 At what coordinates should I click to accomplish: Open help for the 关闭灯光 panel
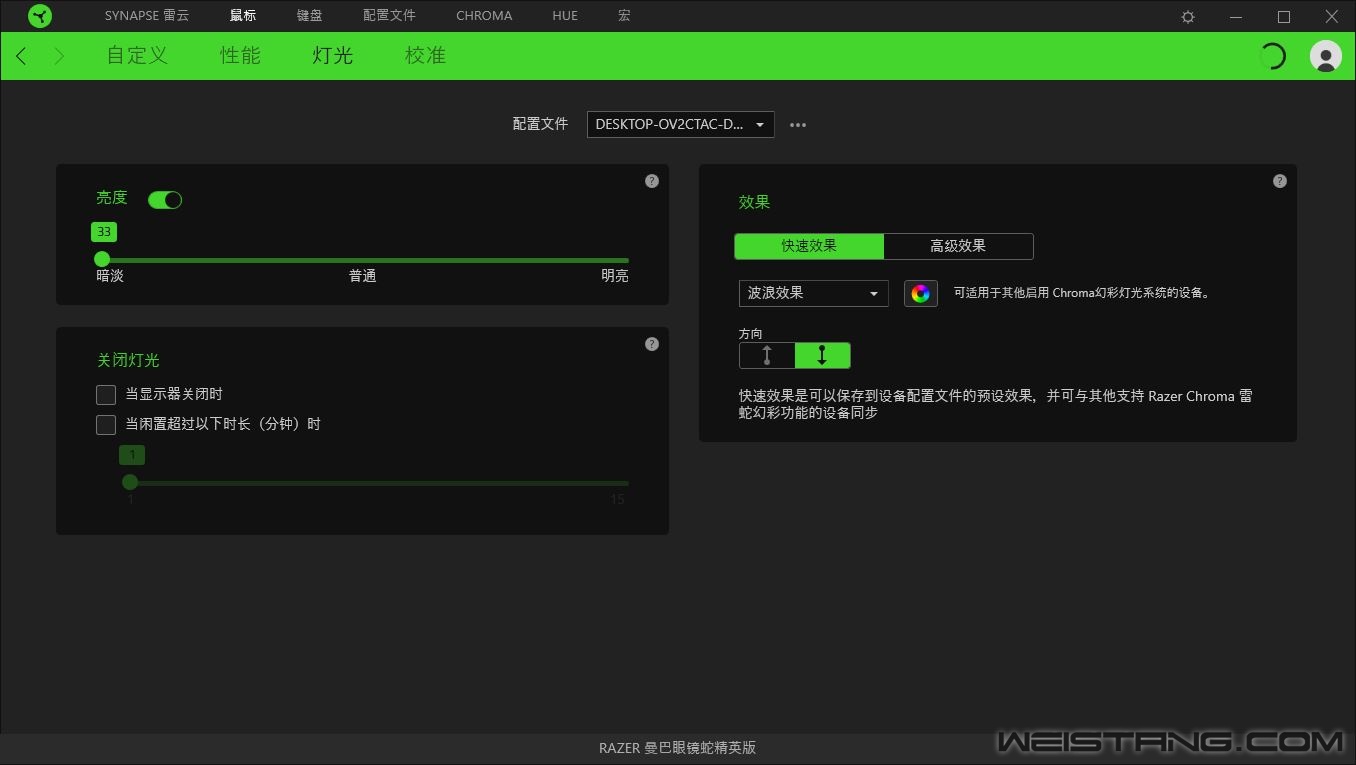point(652,344)
